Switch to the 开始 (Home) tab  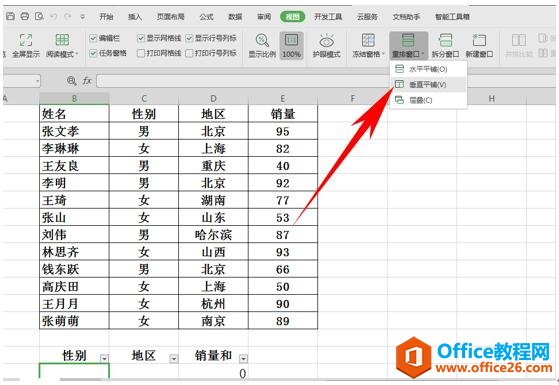pyautogui.click(x=106, y=16)
